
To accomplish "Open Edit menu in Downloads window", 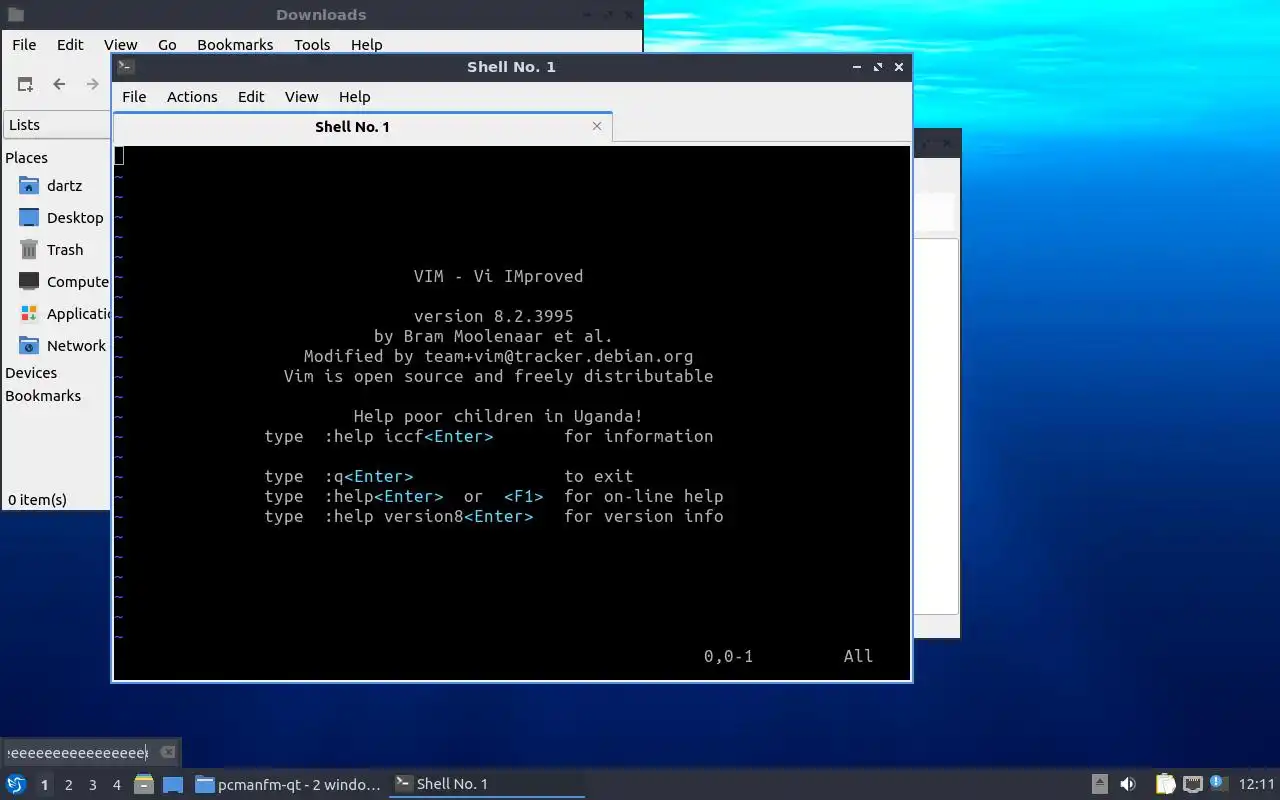I will pos(70,44).
